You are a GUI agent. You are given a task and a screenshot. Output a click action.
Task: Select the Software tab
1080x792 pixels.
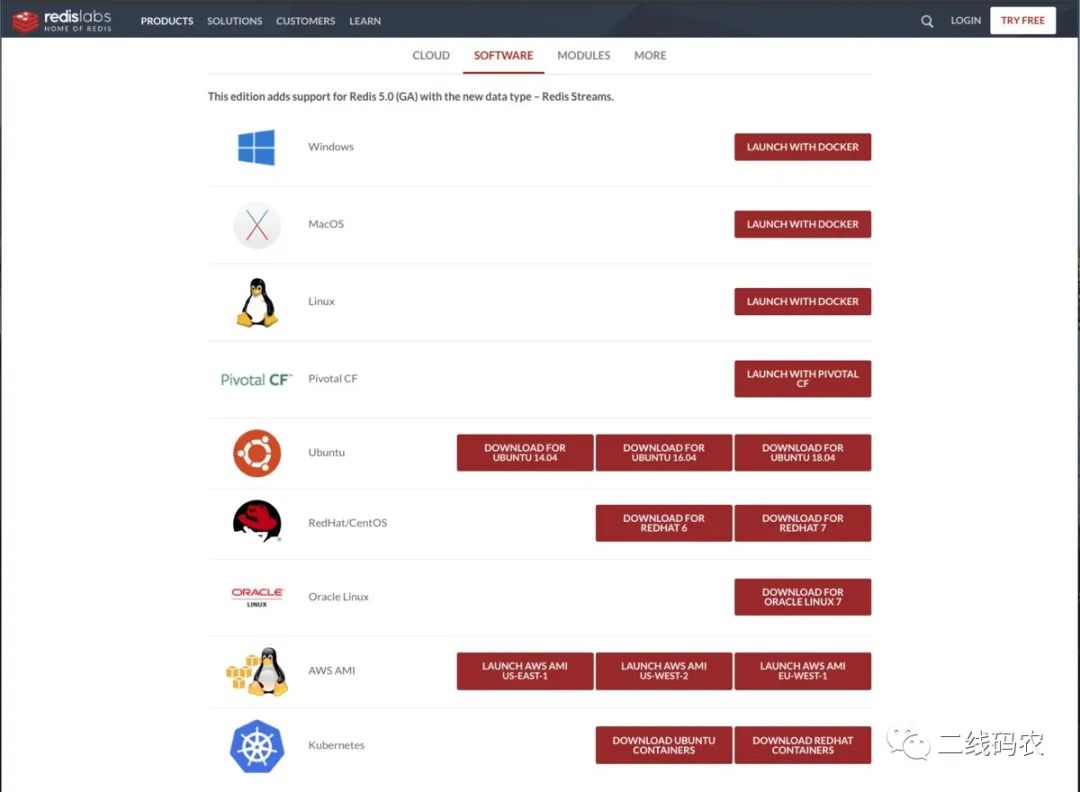pyautogui.click(x=503, y=55)
